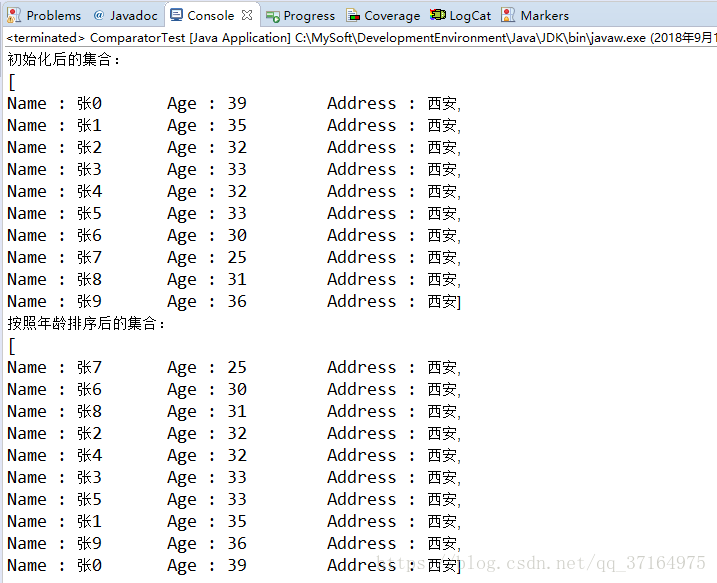Click age '39' in the initialized list
Image resolution: width=717 pixels, height=583 pixels.
237,103
